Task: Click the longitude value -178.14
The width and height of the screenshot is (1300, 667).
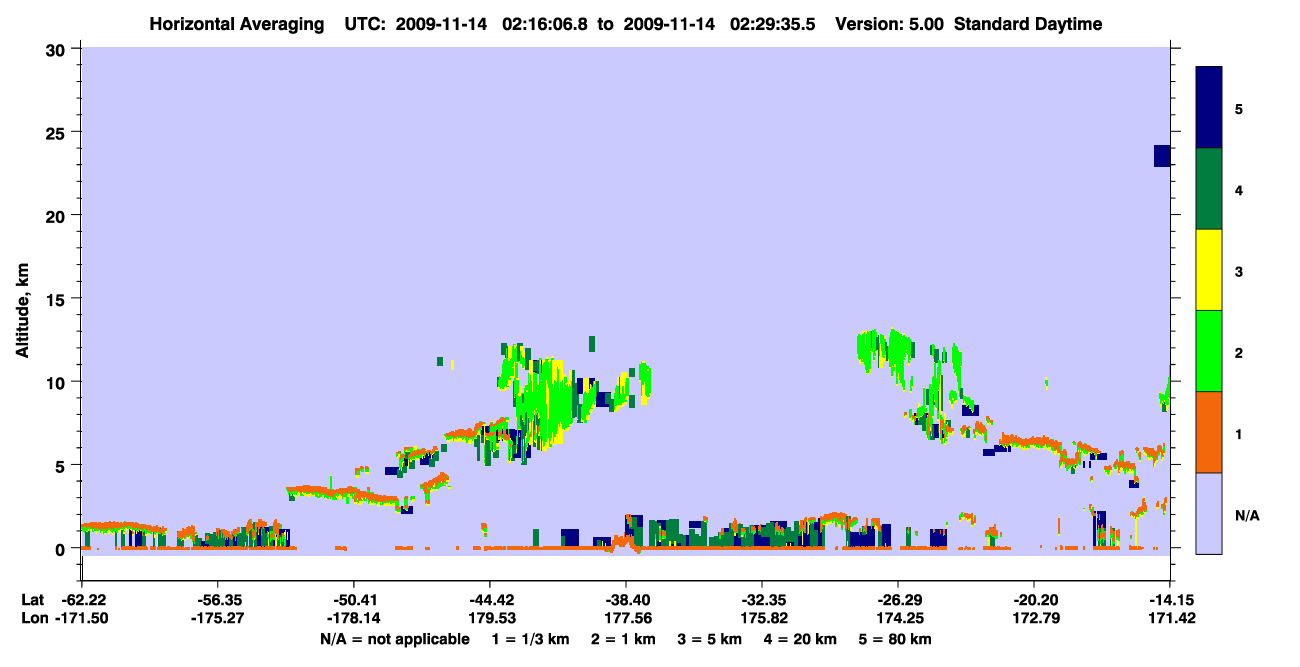Action: 354,618
